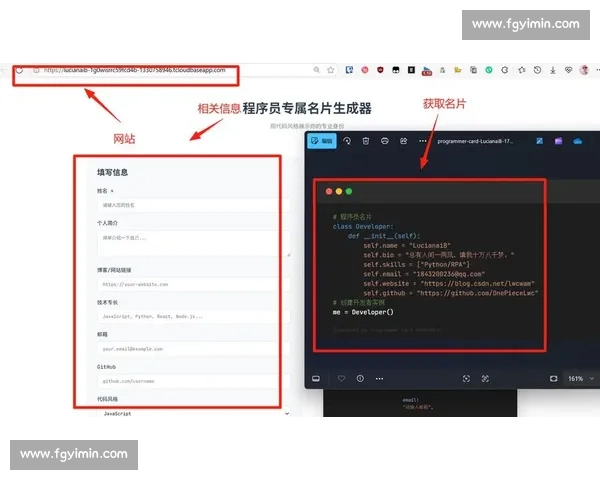Image resolution: width=600 pixels, height=480 pixels.
Task: Click the self.github URL code line
Action: (451, 293)
